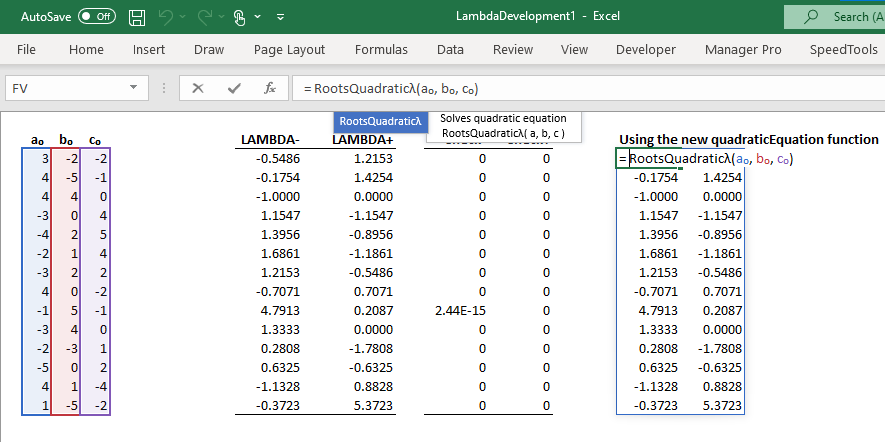Viewport: 885px width, 442px height.
Task: Open the Redo history dropdown
Action: (x=221, y=17)
